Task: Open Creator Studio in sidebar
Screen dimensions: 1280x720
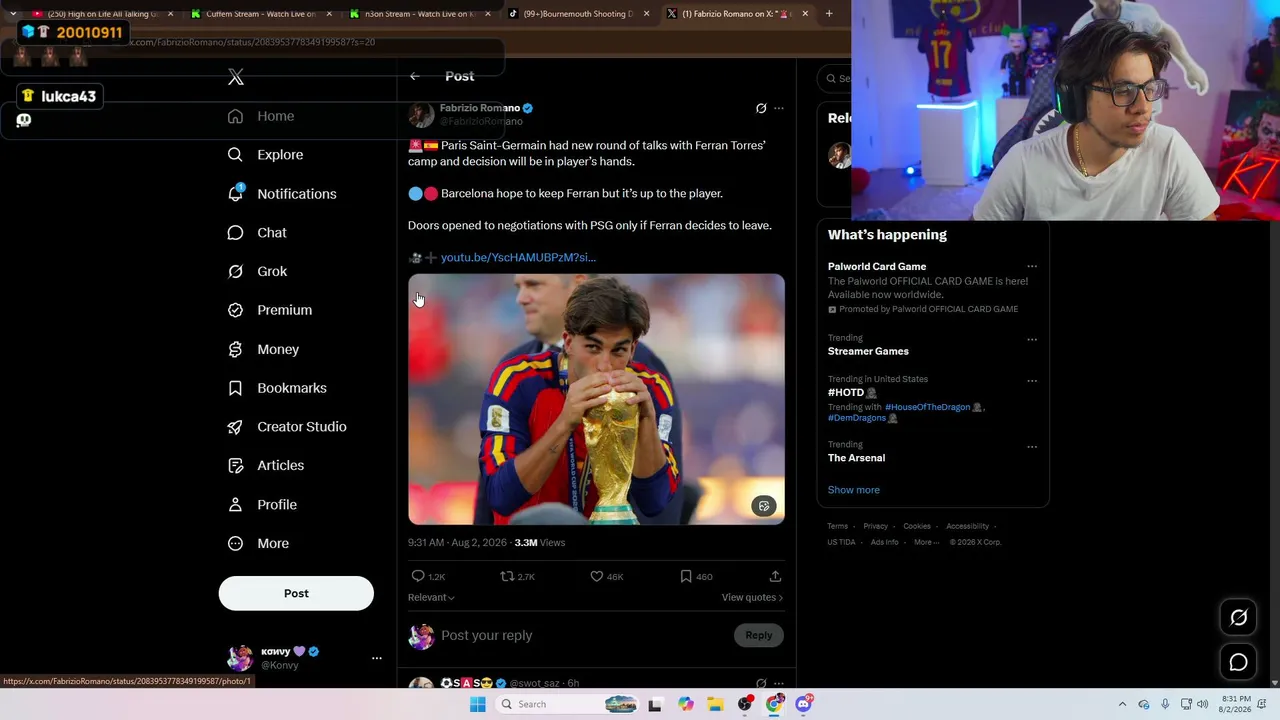Action: pyautogui.click(x=287, y=427)
